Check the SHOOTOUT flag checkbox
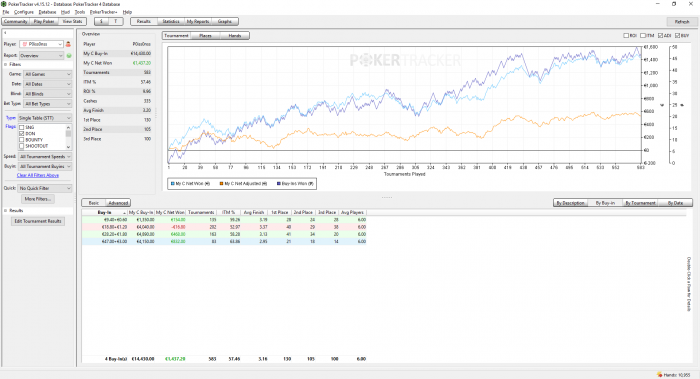The image size is (700, 379). click(21, 146)
